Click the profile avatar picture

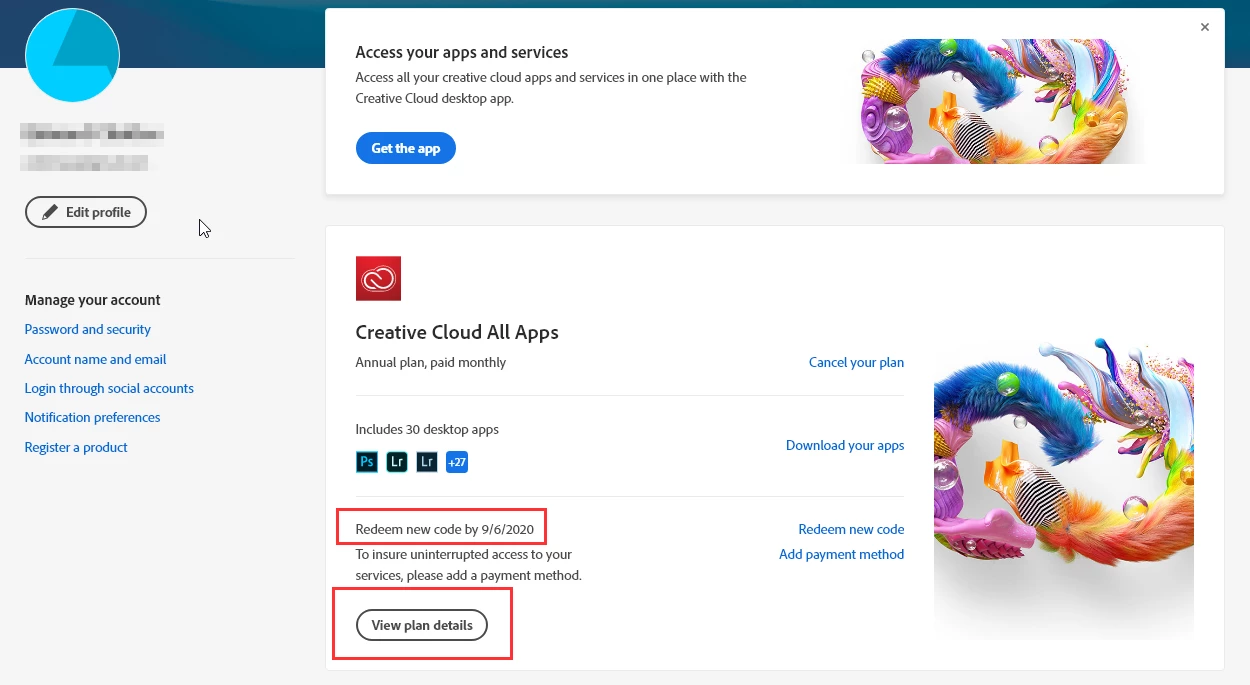[x=72, y=54]
